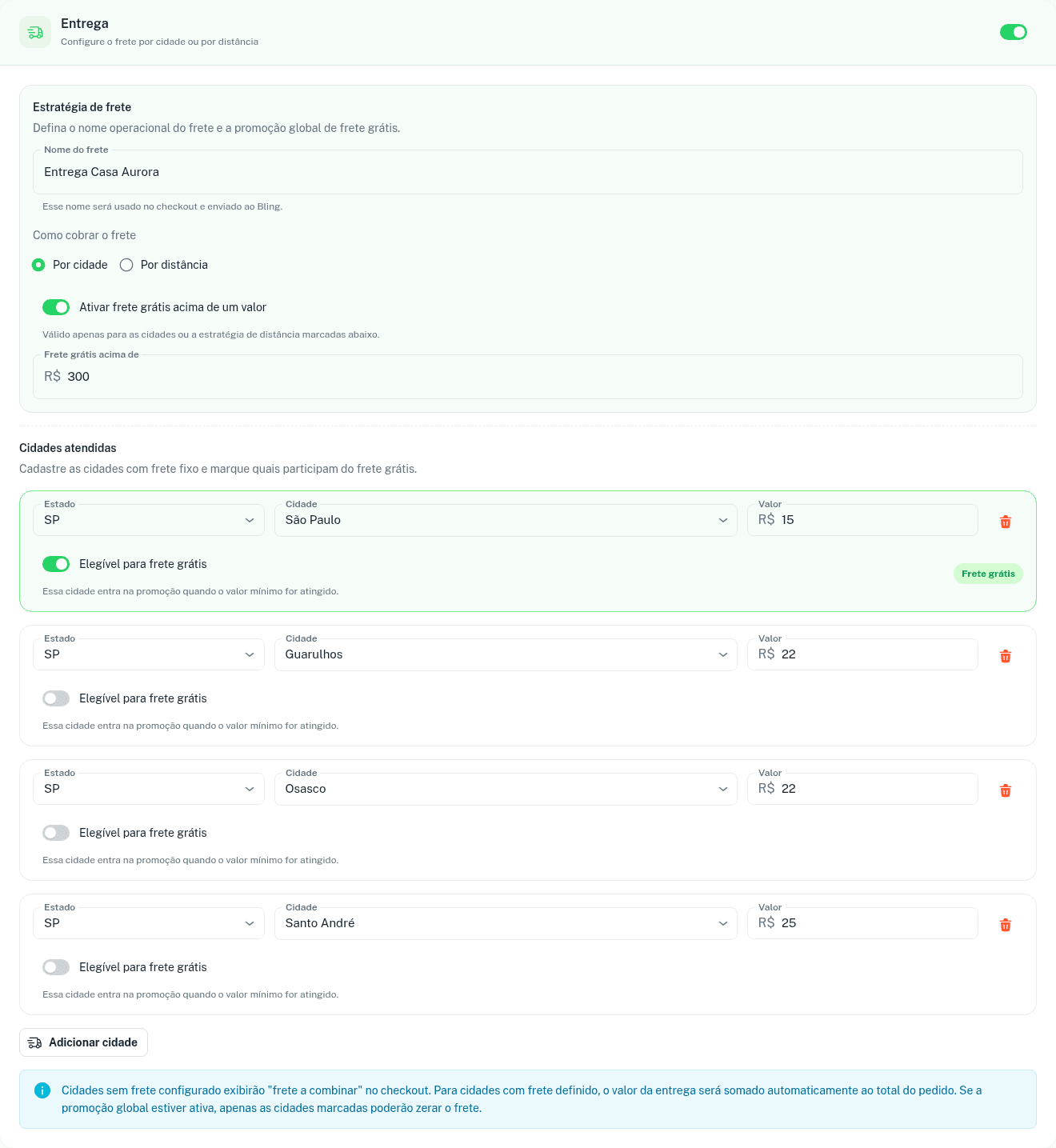Click the info icon in the blue notice
1056x1148 pixels.
click(x=42, y=1090)
